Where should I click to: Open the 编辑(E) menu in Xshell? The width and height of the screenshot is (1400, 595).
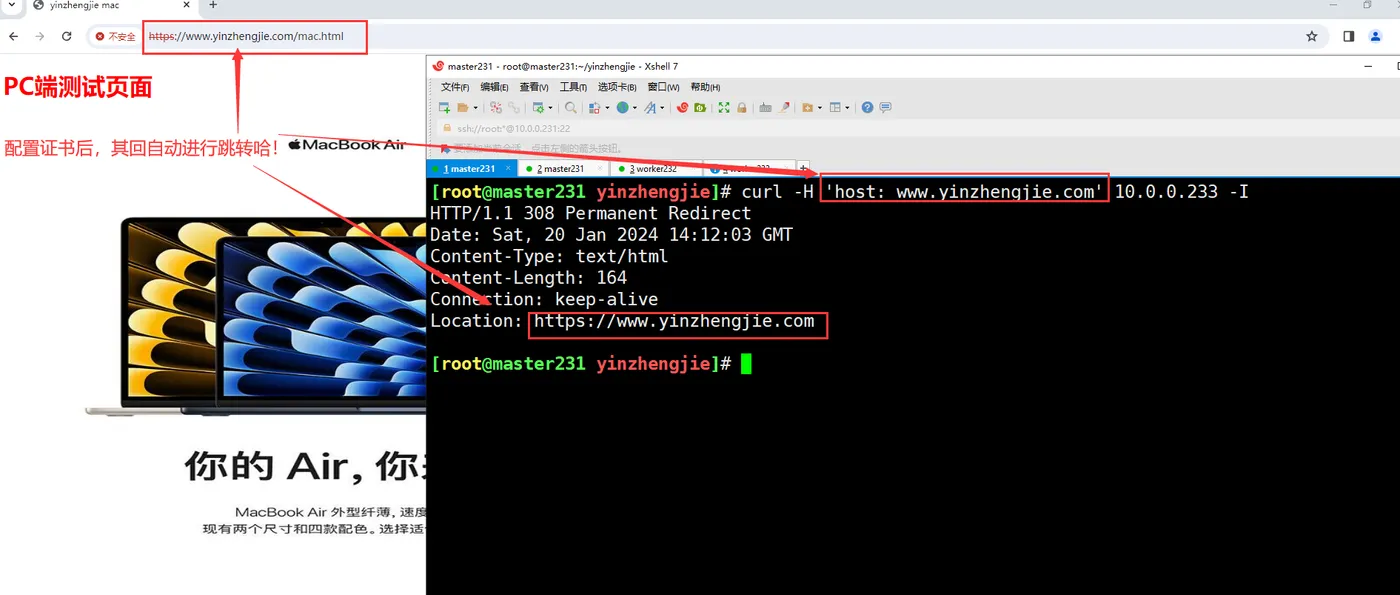[494, 87]
